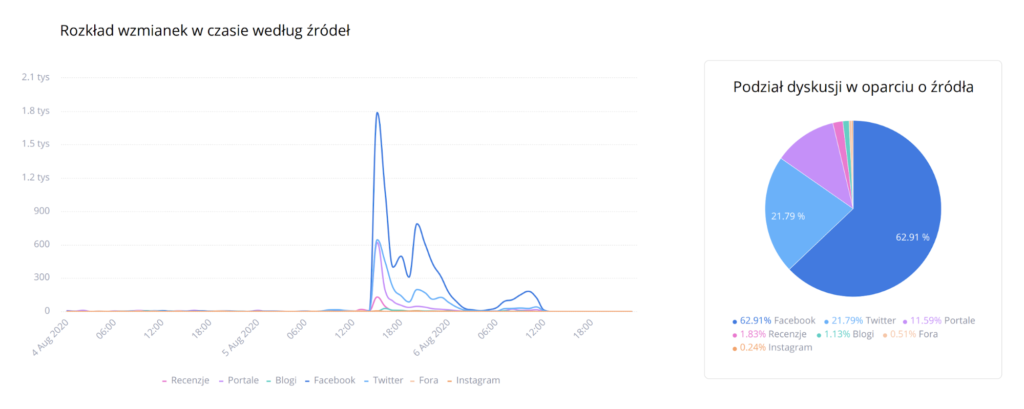Hide the Portale line via chart legend
The image size is (1024, 409).
click(238, 380)
